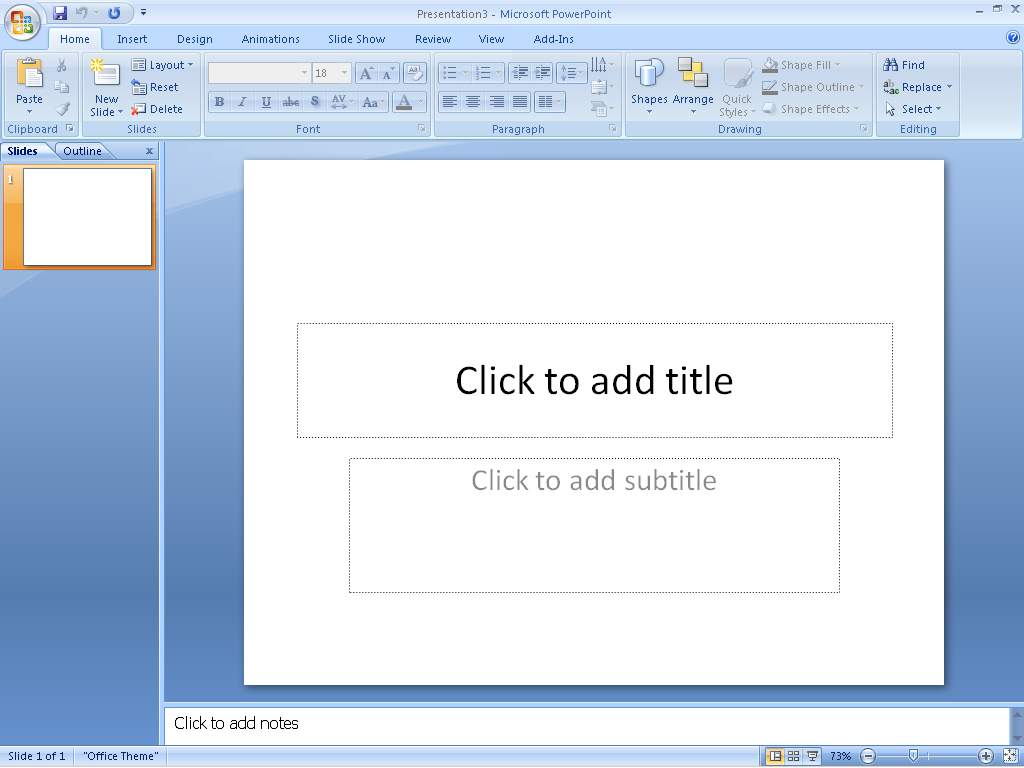The image size is (1024, 768).
Task: Copy selection to clipboard
Action: [61, 88]
